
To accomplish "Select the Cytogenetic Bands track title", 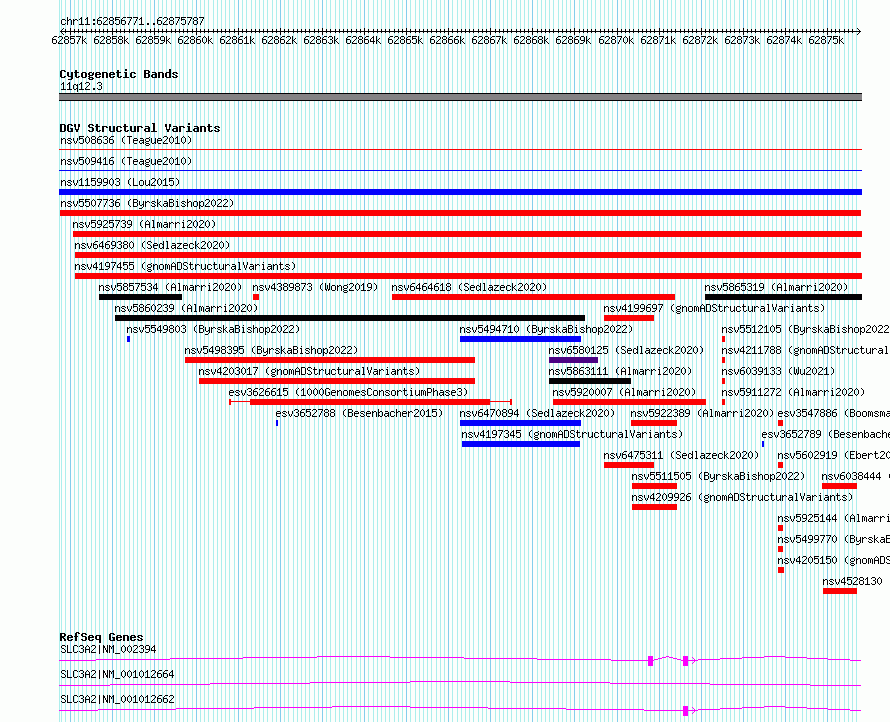I will tap(119, 74).
